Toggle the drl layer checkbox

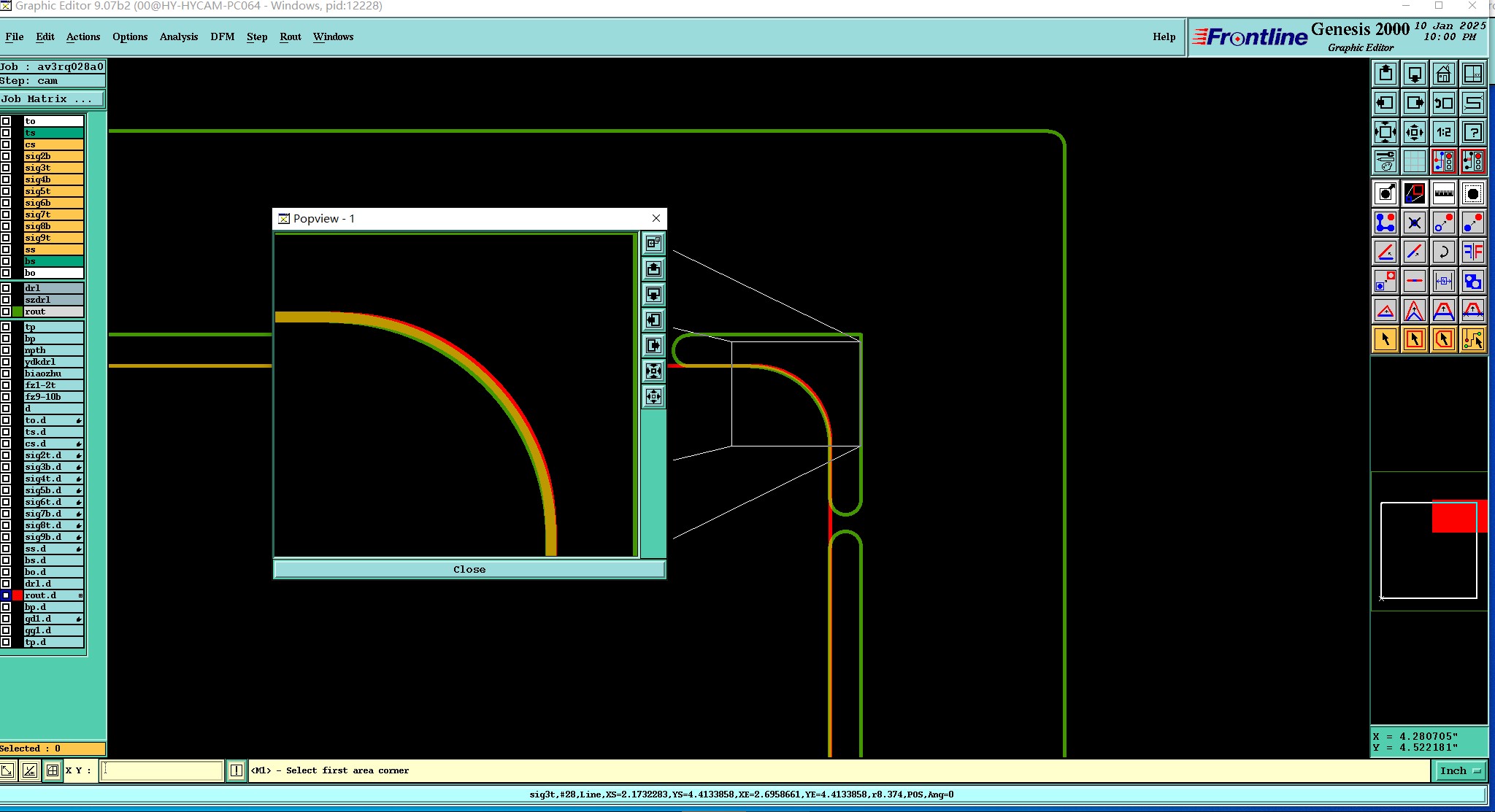coord(6,288)
